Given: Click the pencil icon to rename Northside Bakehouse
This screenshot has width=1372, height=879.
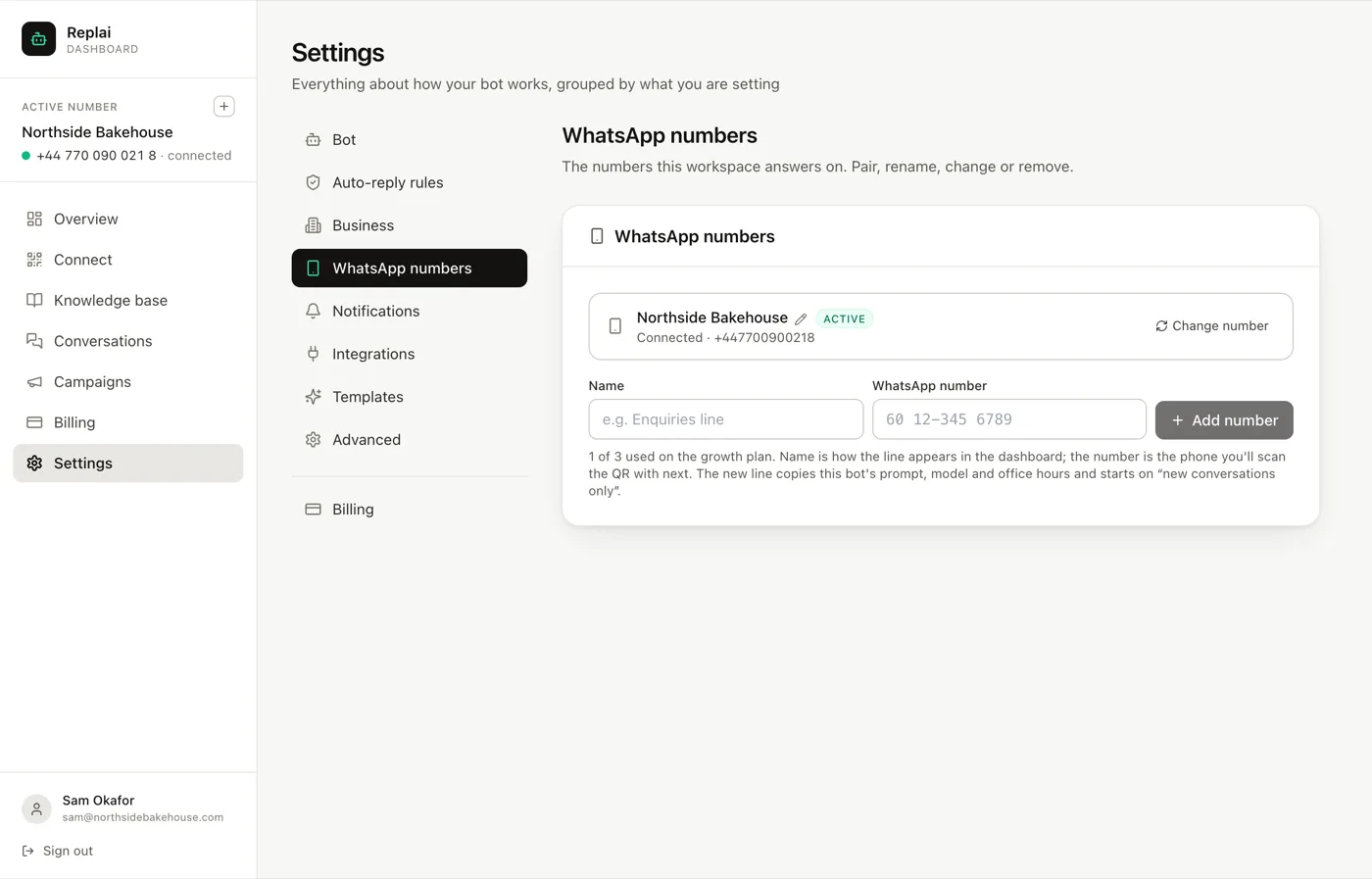Looking at the screenshot, I should 801,319.
